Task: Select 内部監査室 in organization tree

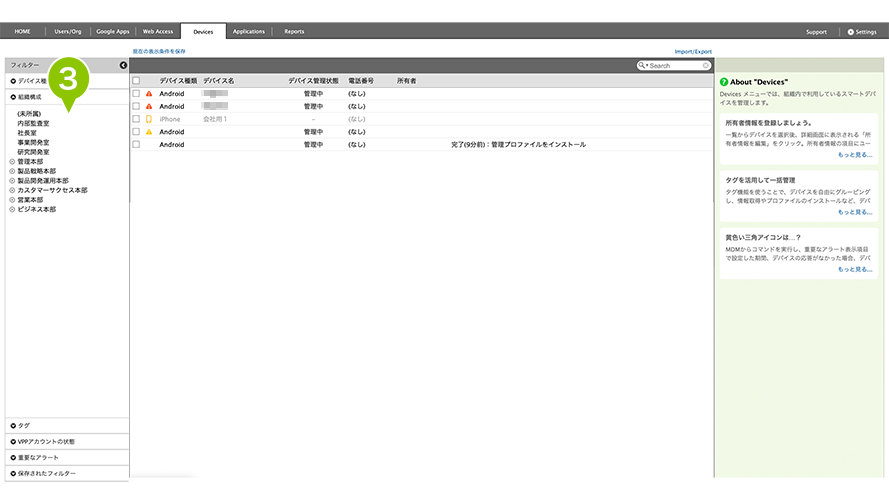Action: click(33, 124)
